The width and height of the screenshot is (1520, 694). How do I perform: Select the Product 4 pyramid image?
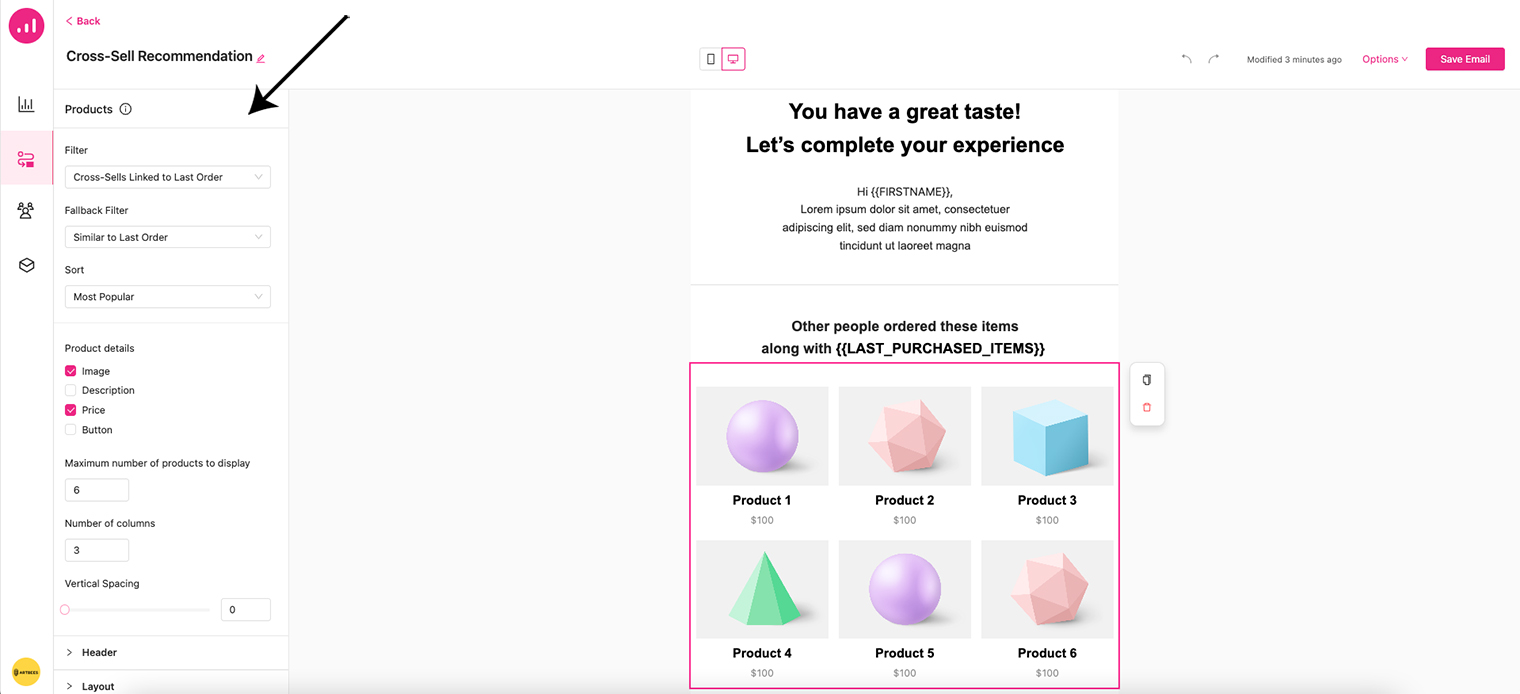click(x=762, y=589)
